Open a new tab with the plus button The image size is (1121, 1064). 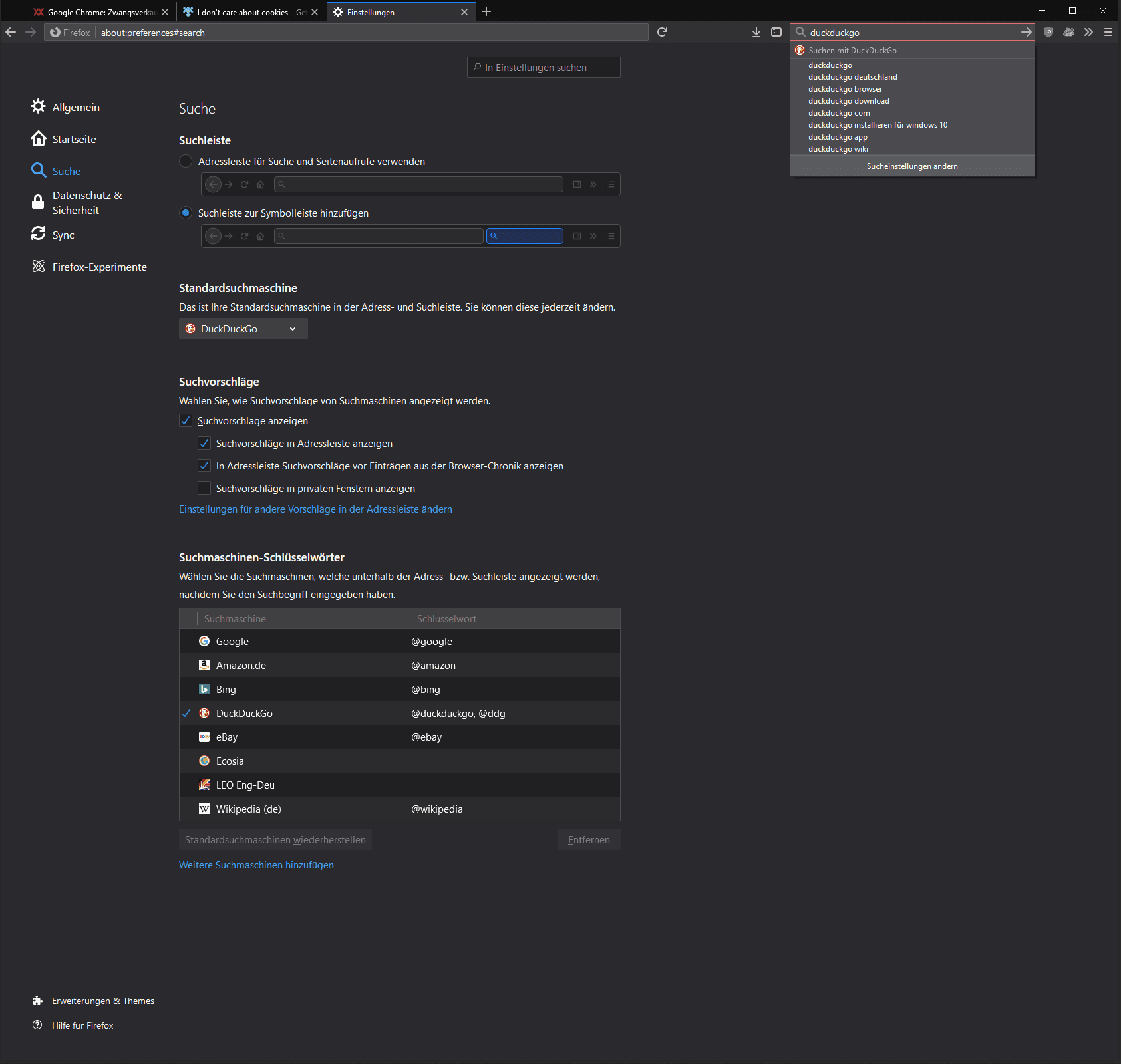[486, 11]
